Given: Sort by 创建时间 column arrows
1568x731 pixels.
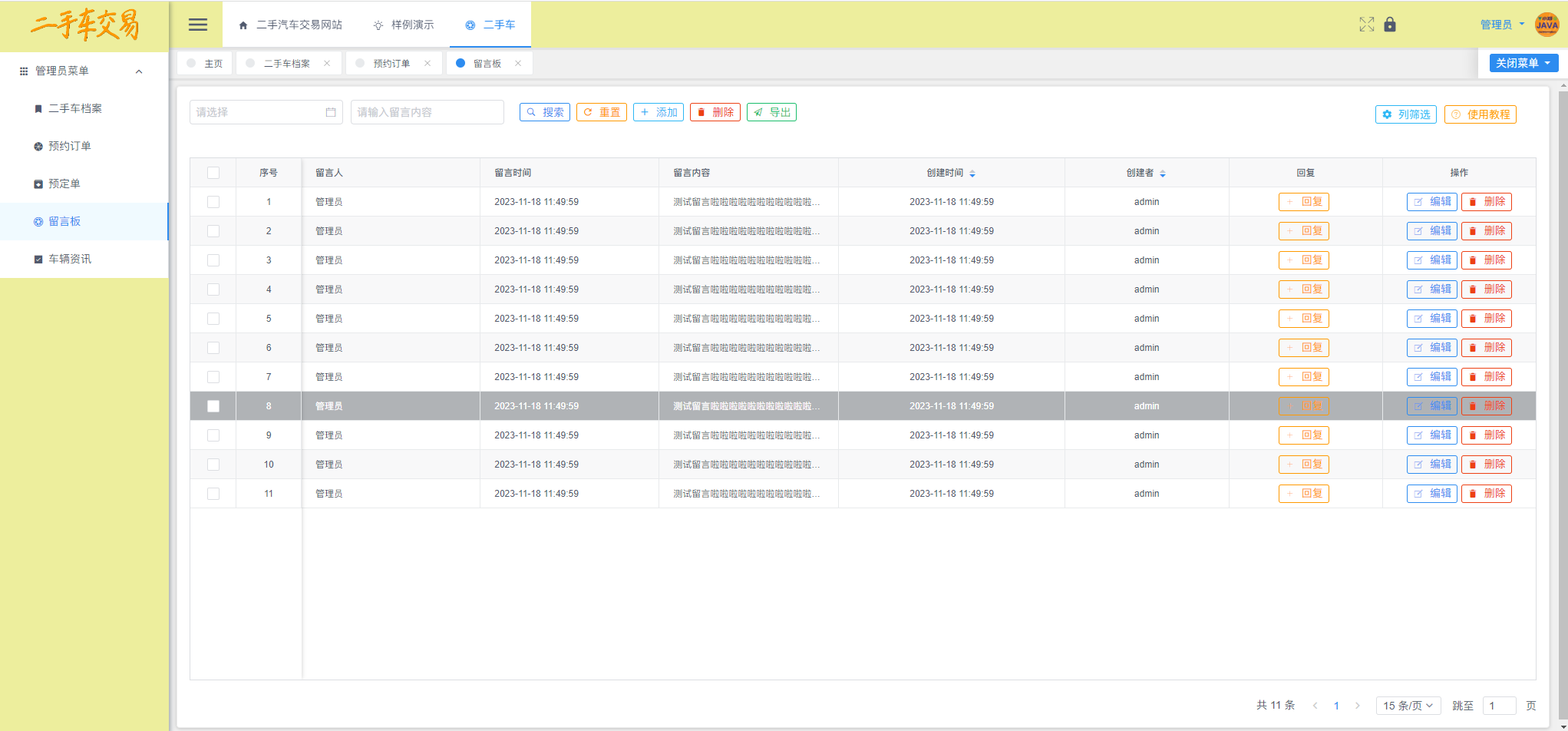Looking at the screenshot, I should pyautogui.click(x=972, y=174).
